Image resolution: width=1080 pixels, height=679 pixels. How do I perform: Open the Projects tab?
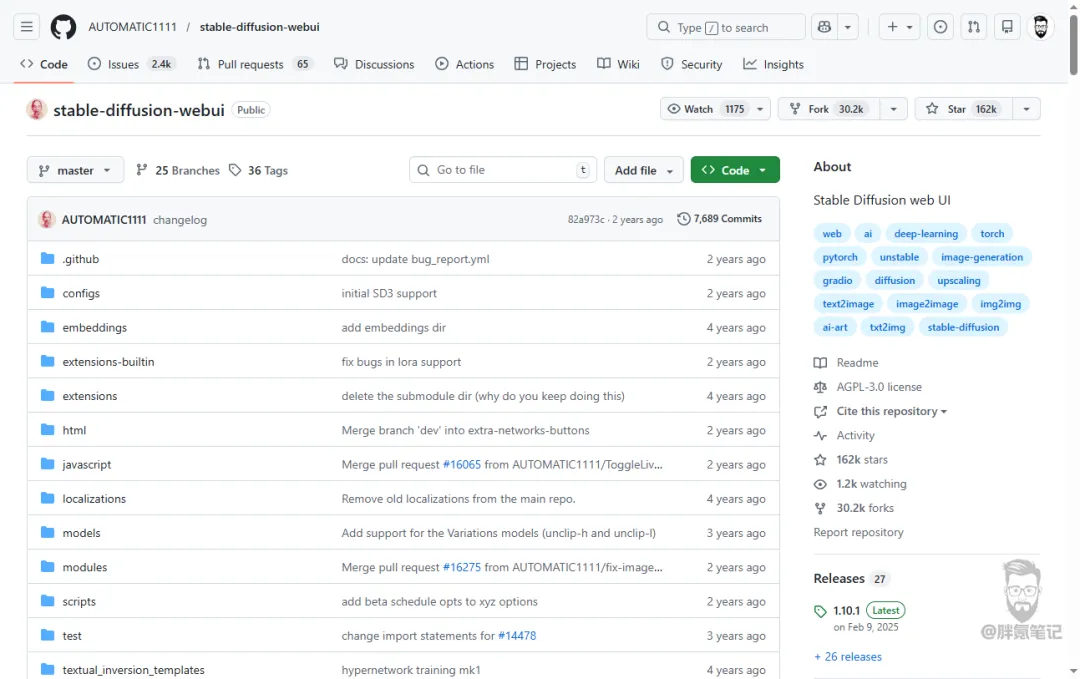click(546, 64)
